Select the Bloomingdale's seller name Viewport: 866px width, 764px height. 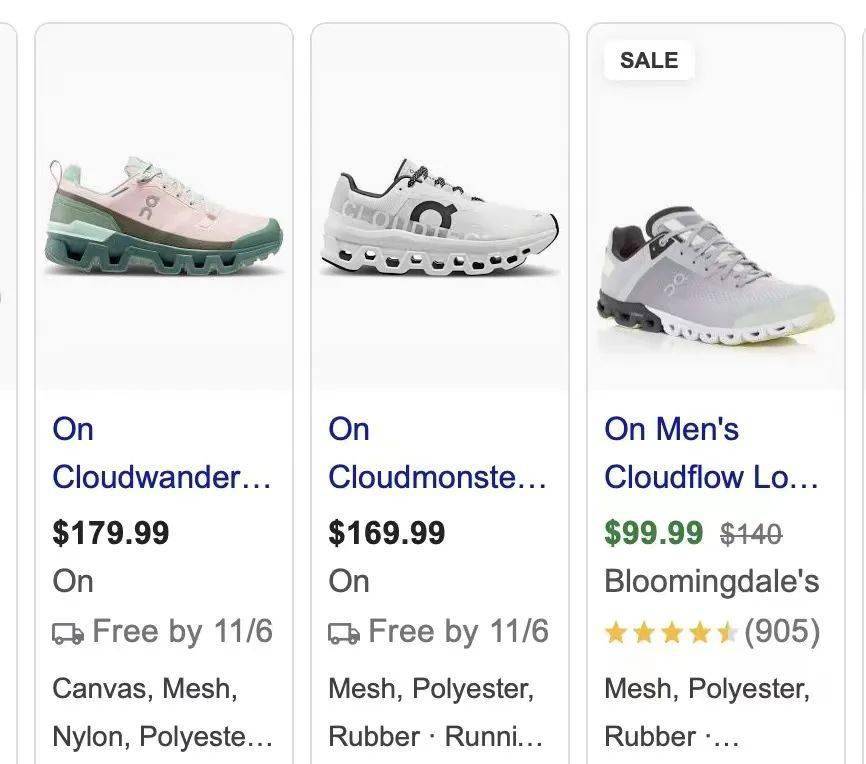click(x=711, y=582)
